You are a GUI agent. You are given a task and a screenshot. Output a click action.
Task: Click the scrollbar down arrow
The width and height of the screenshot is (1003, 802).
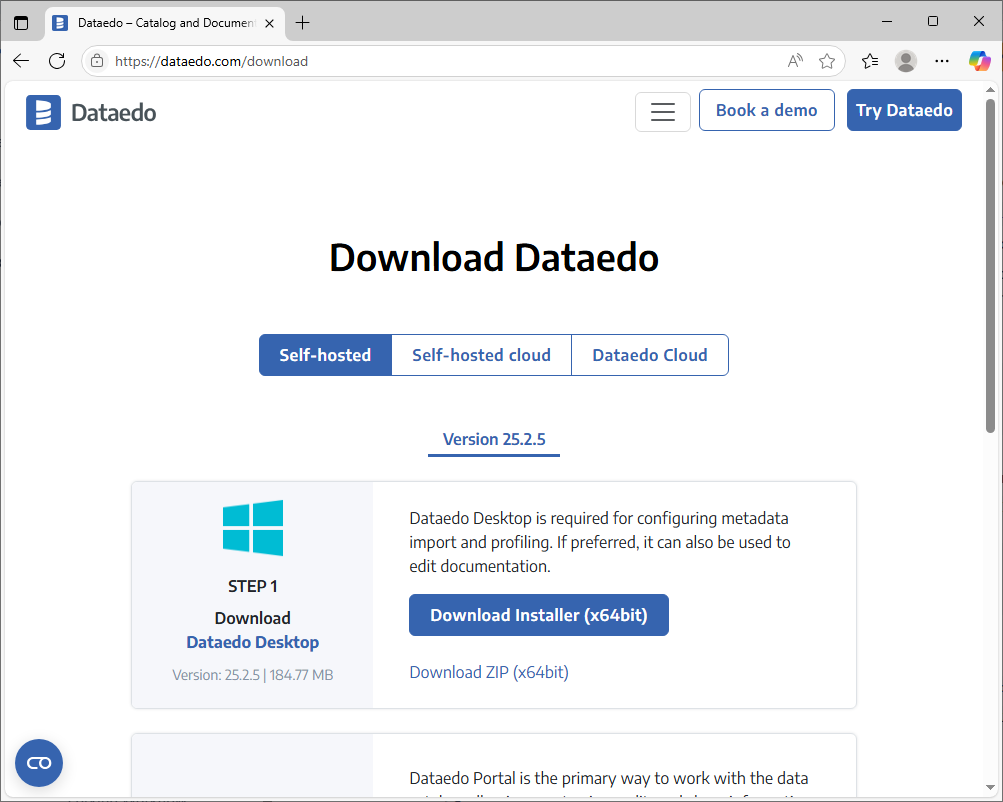point(990,788)
